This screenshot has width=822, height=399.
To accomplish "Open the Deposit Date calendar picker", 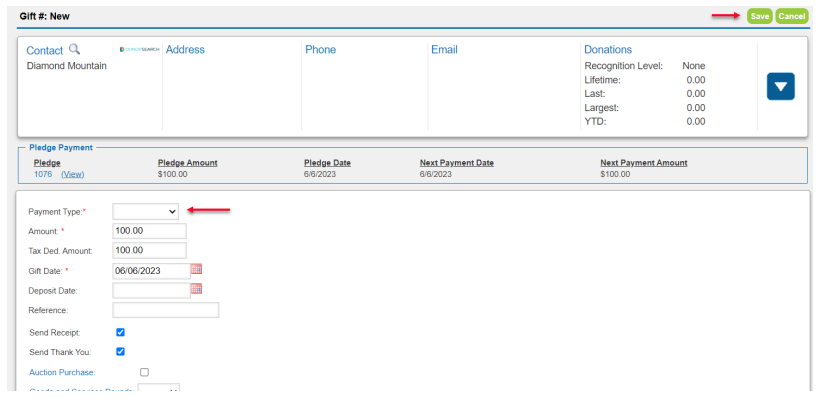I will tap(197, 289).
